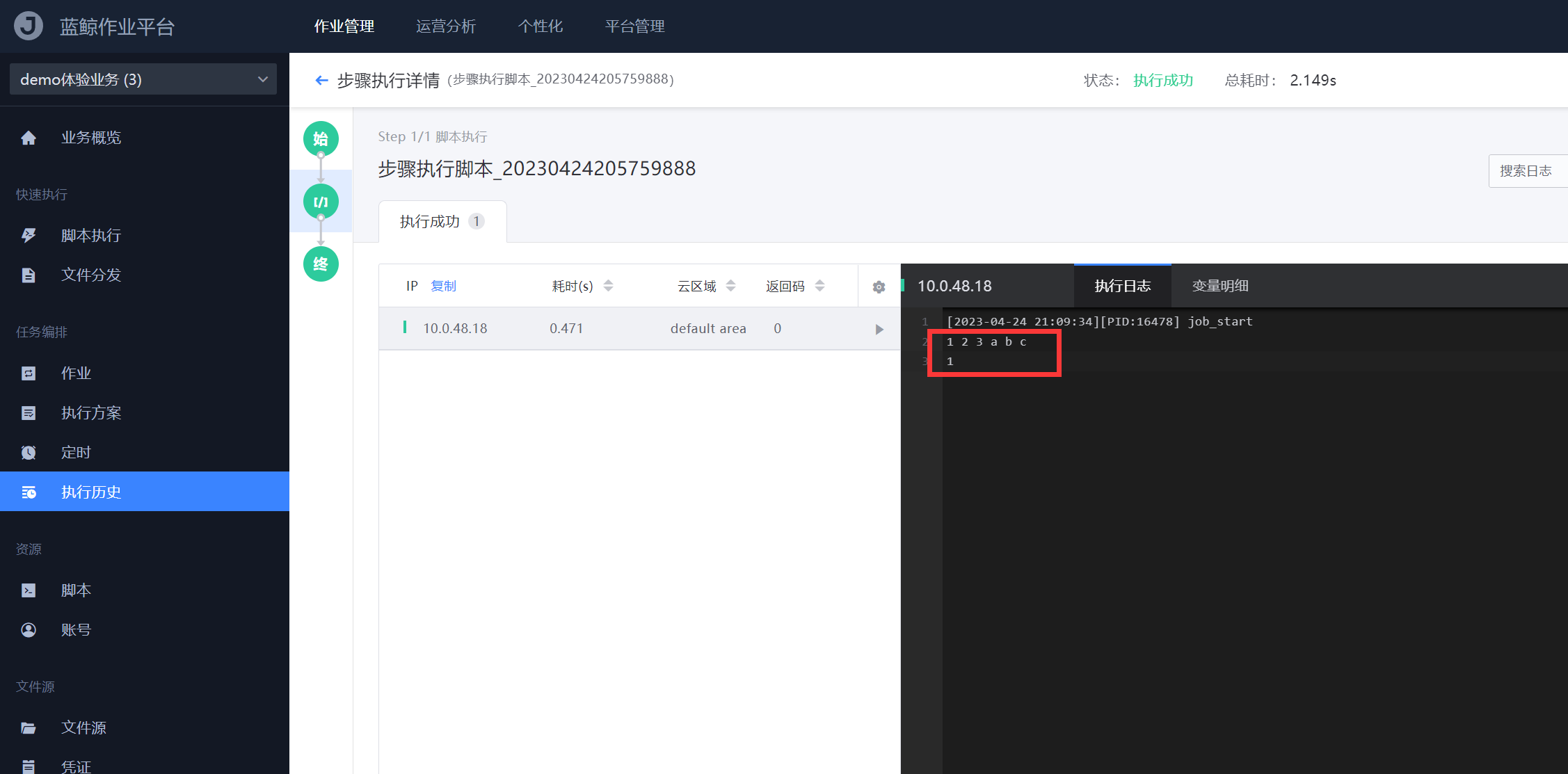Sort by 耗时(s) column arrows

click(x=609, y=286)
